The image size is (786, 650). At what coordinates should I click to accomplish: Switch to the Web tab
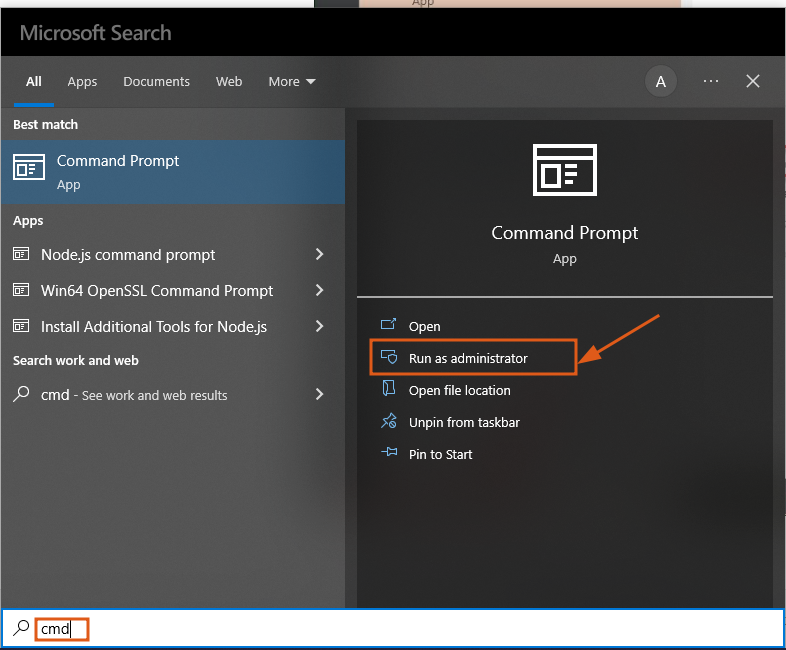[x=229, y=81]
